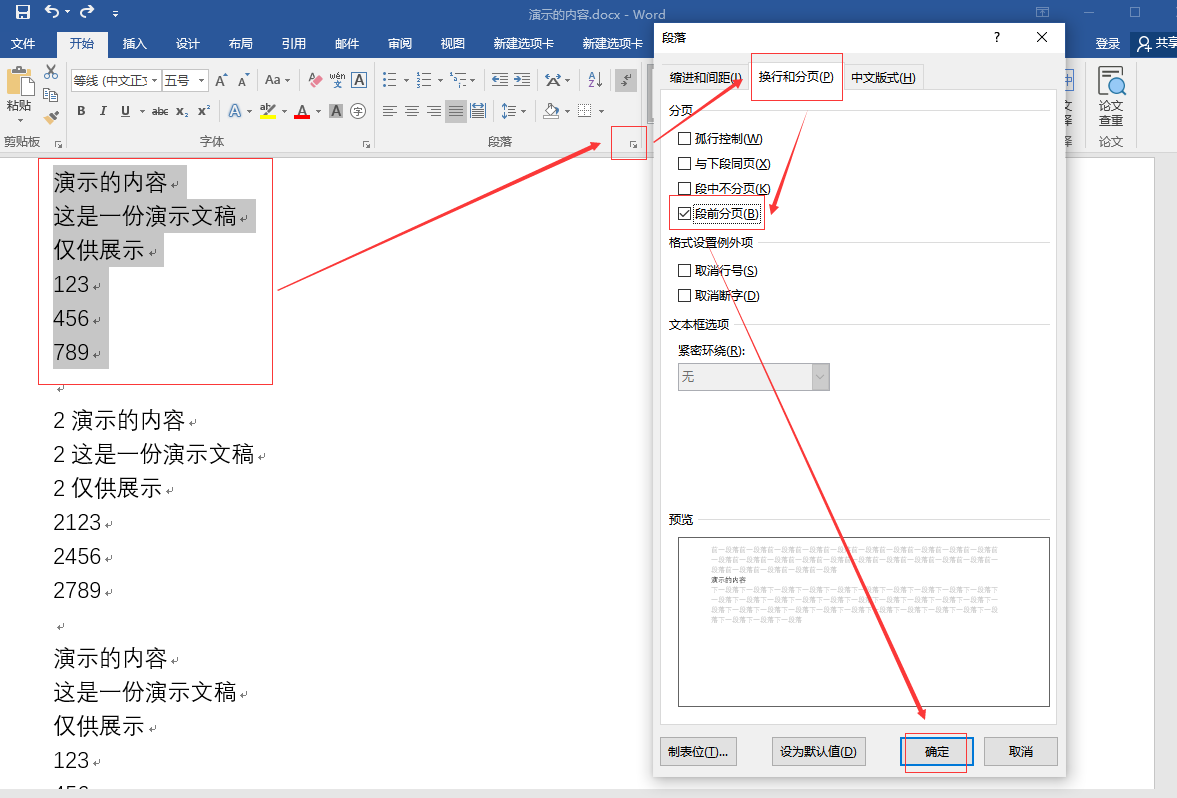Screen dimensions: 1177x798
Task: Redo the last action
Action: pos(87,12)
